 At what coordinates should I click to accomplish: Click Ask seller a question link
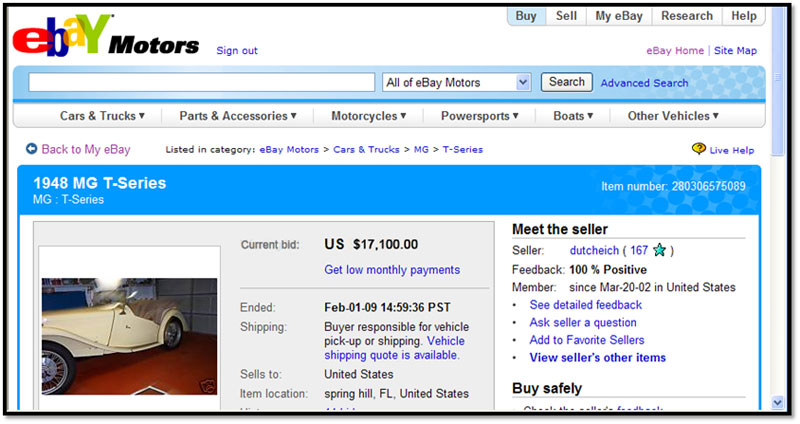point(583,322)
